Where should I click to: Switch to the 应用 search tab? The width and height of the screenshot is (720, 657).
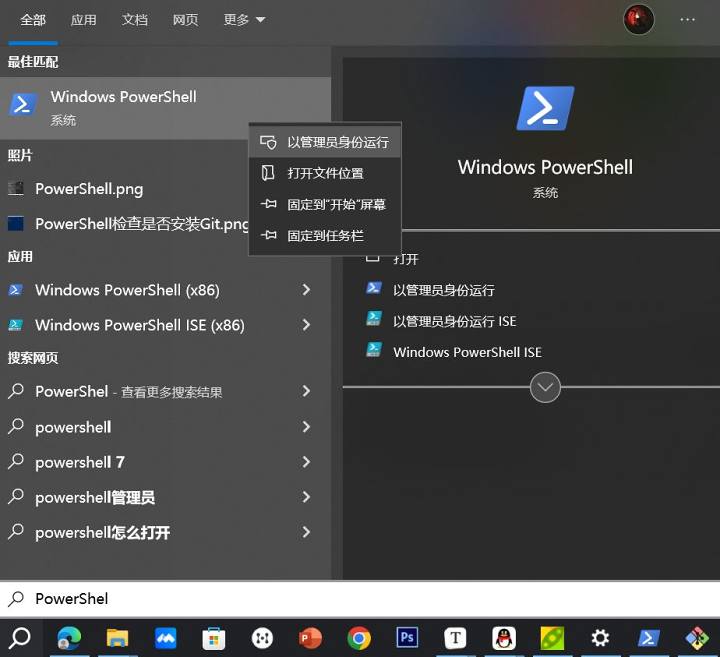point(84,20)
